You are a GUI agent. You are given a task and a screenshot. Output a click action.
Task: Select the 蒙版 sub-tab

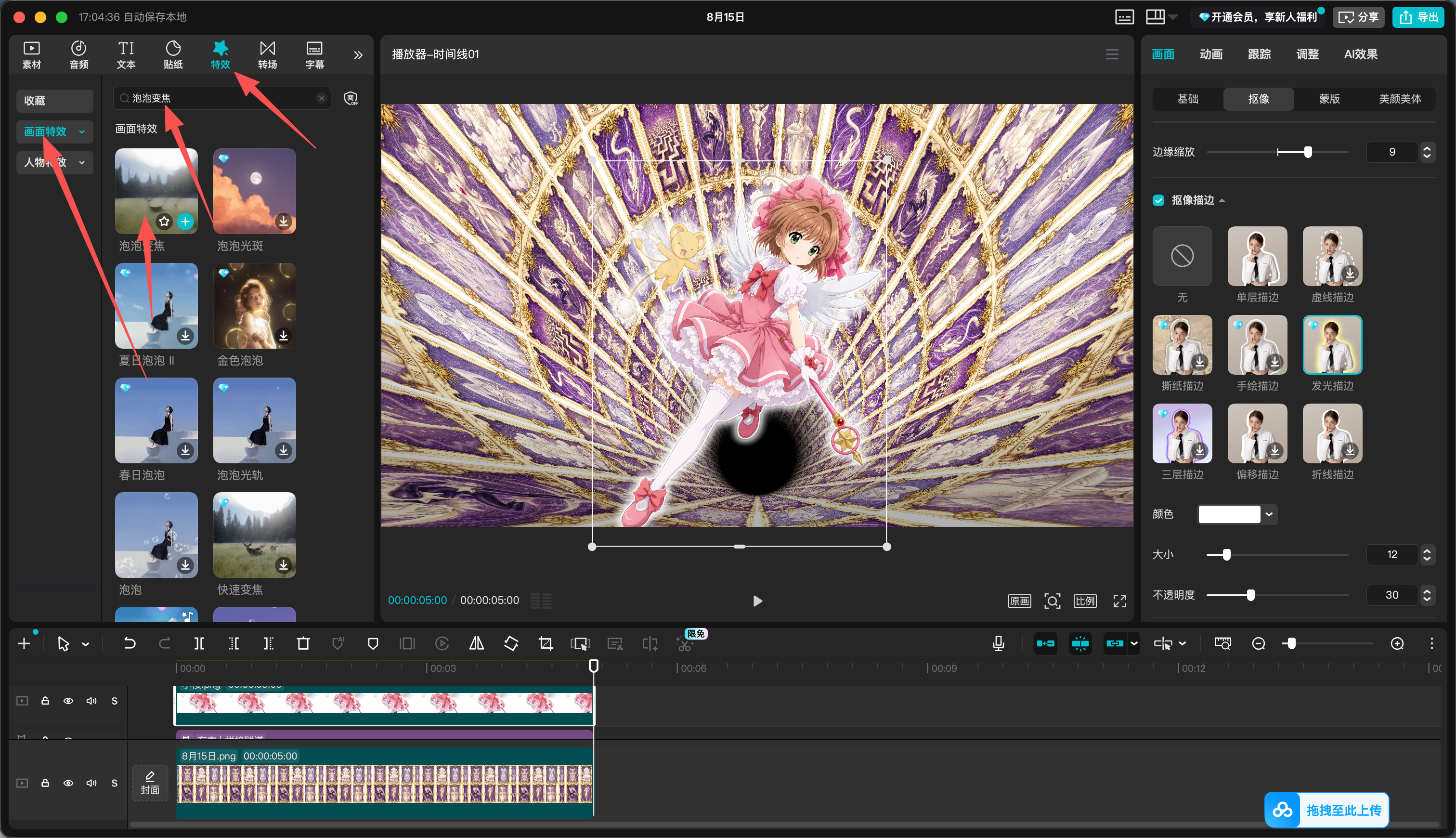[1329, 99]
